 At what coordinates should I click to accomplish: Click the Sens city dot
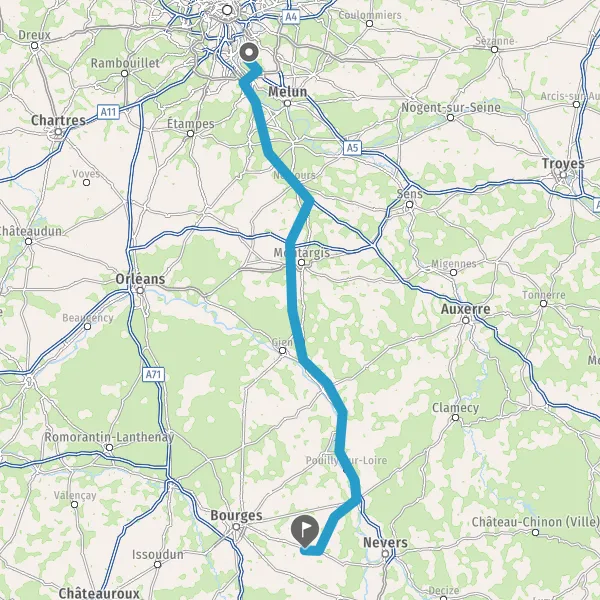click(409, 205)
